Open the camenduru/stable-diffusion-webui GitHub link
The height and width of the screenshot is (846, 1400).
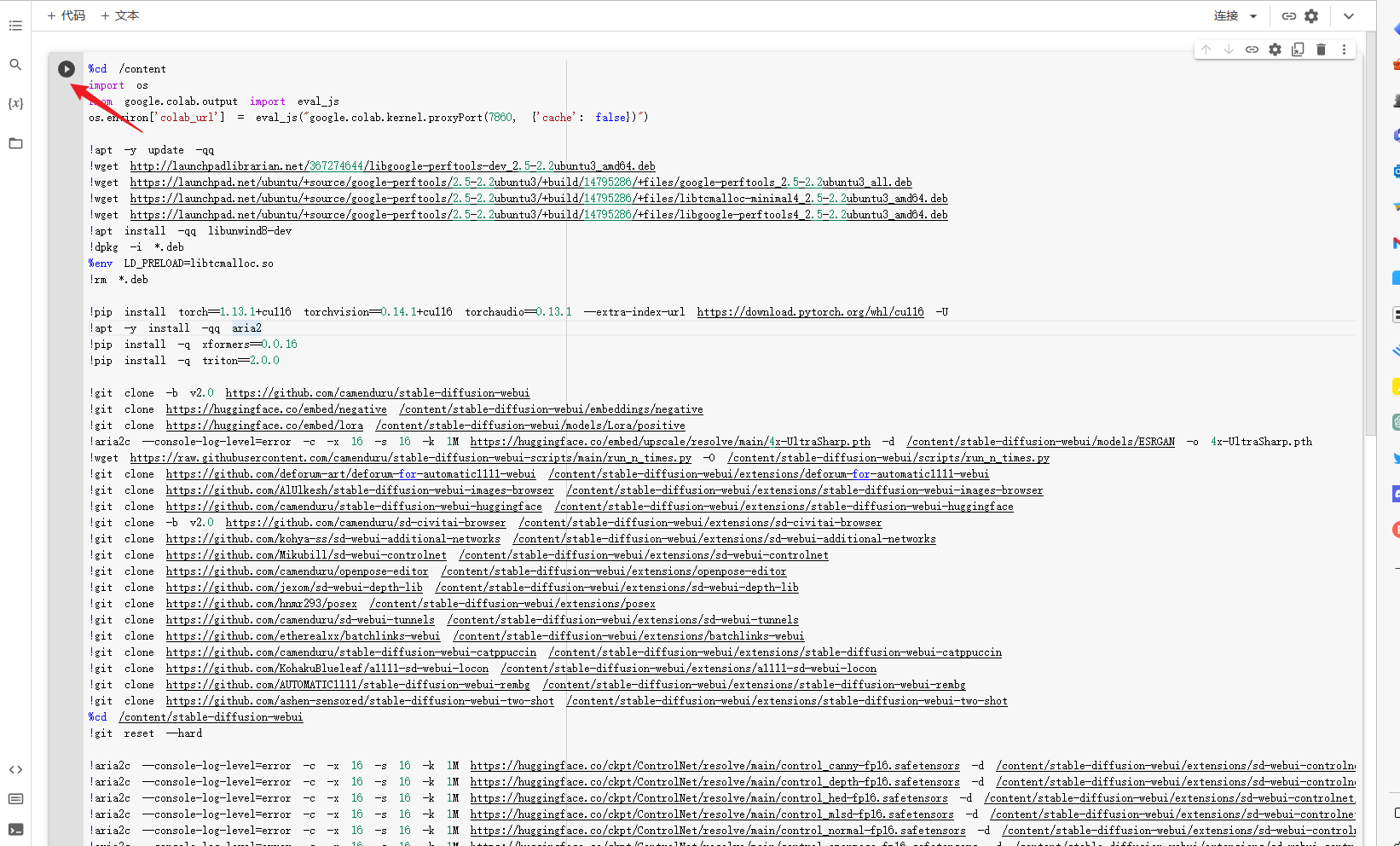pos(378,393)
